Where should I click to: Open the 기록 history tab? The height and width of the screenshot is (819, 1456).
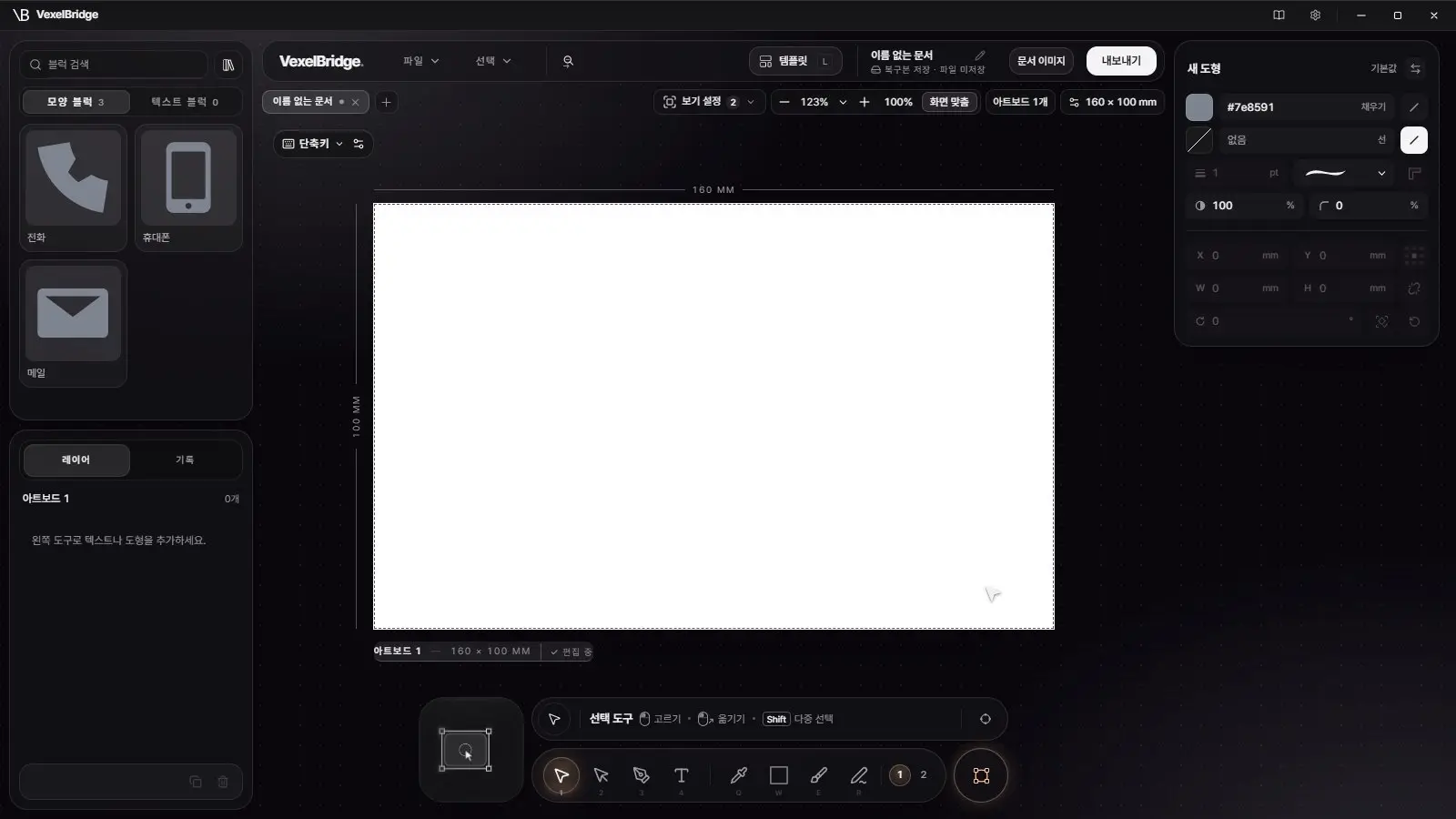[x=185, y=460]
